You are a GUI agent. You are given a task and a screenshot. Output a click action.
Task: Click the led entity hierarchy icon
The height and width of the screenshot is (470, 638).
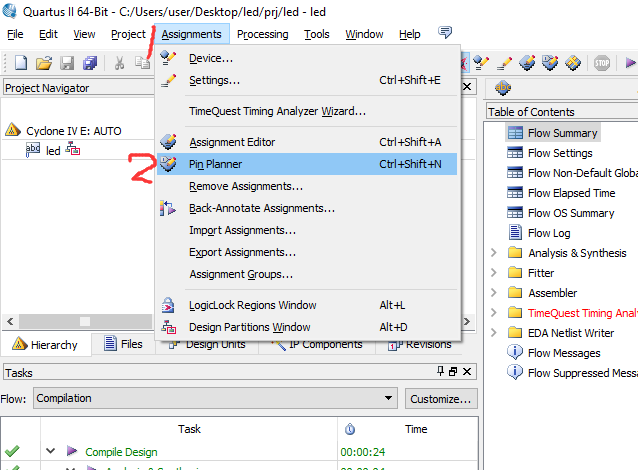(x=73, y=149)
